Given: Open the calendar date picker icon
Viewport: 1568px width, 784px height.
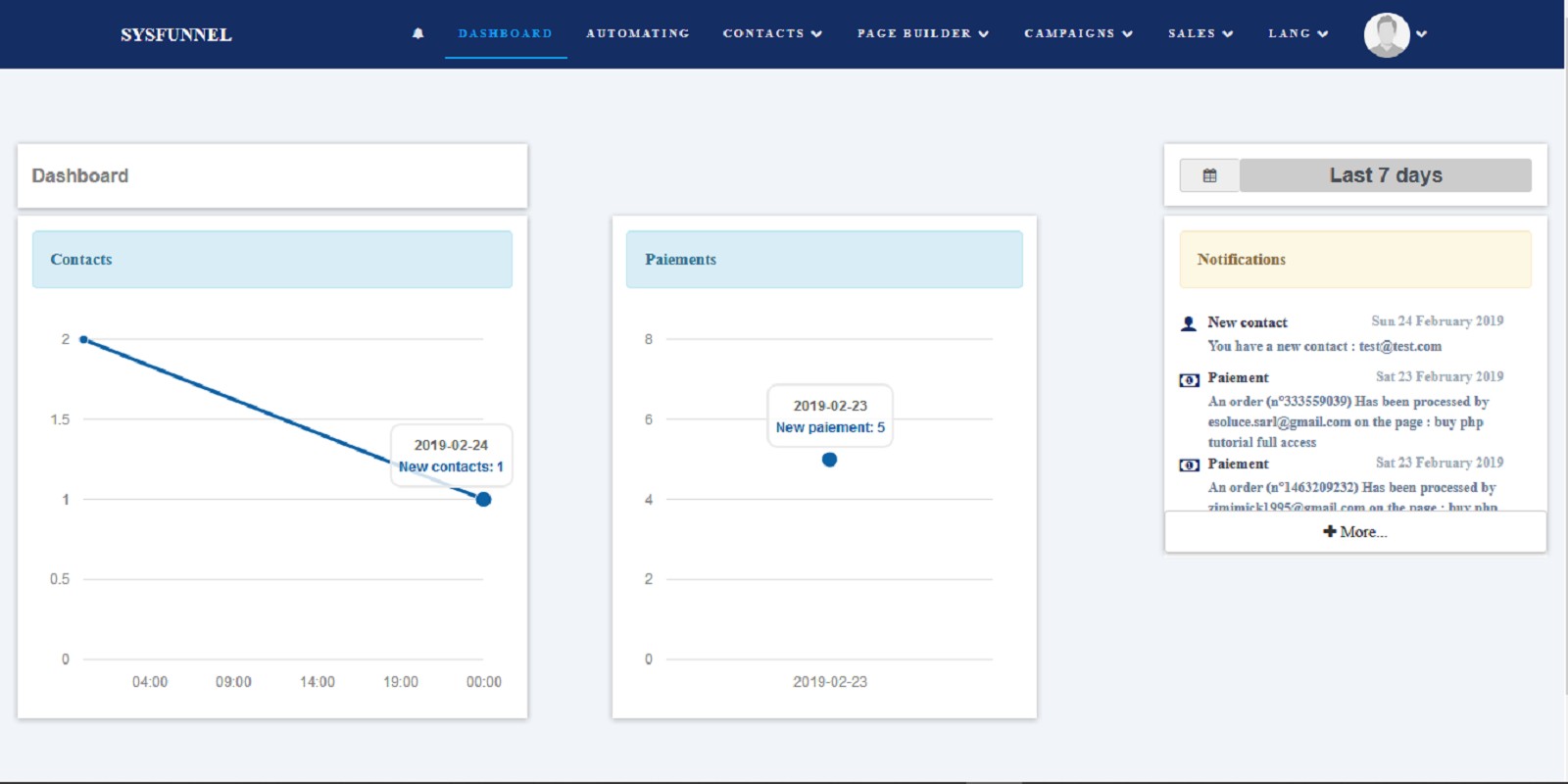Looking at the screenshot, I should pos(1209,175).
